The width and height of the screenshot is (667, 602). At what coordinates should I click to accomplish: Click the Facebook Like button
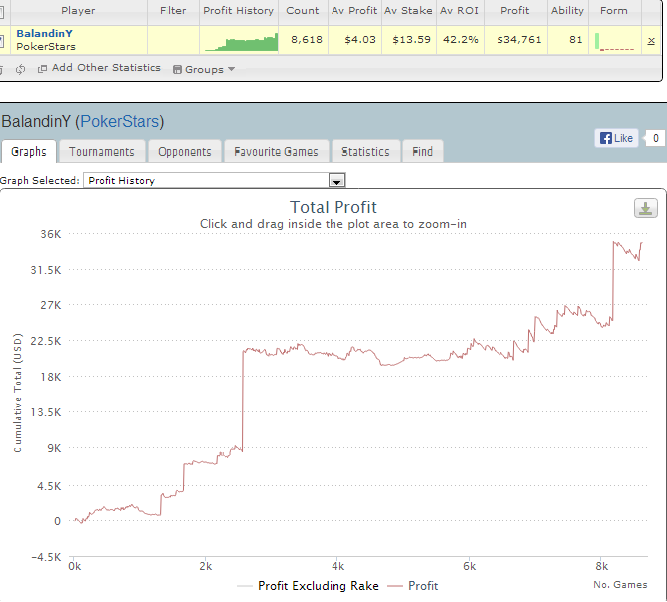pos(616,138)
